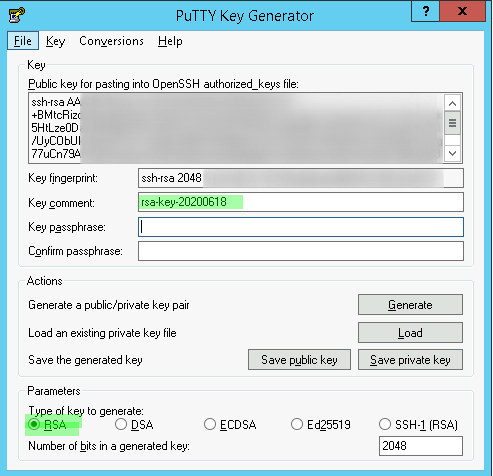Screen dimensions: 493x476
Task: Select the RSA key type
Action: (x=48, y=425)
